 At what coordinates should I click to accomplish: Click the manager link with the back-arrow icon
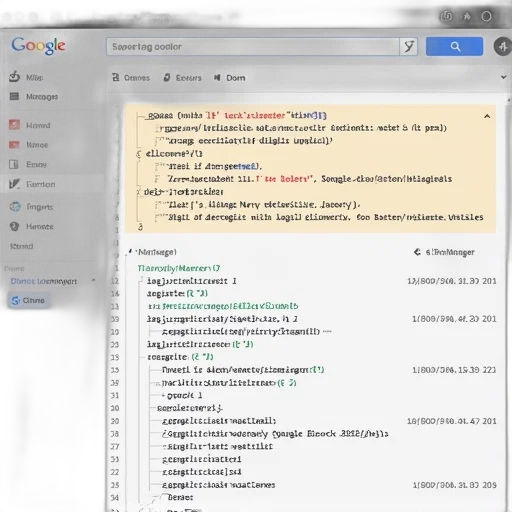click(444, 252)
